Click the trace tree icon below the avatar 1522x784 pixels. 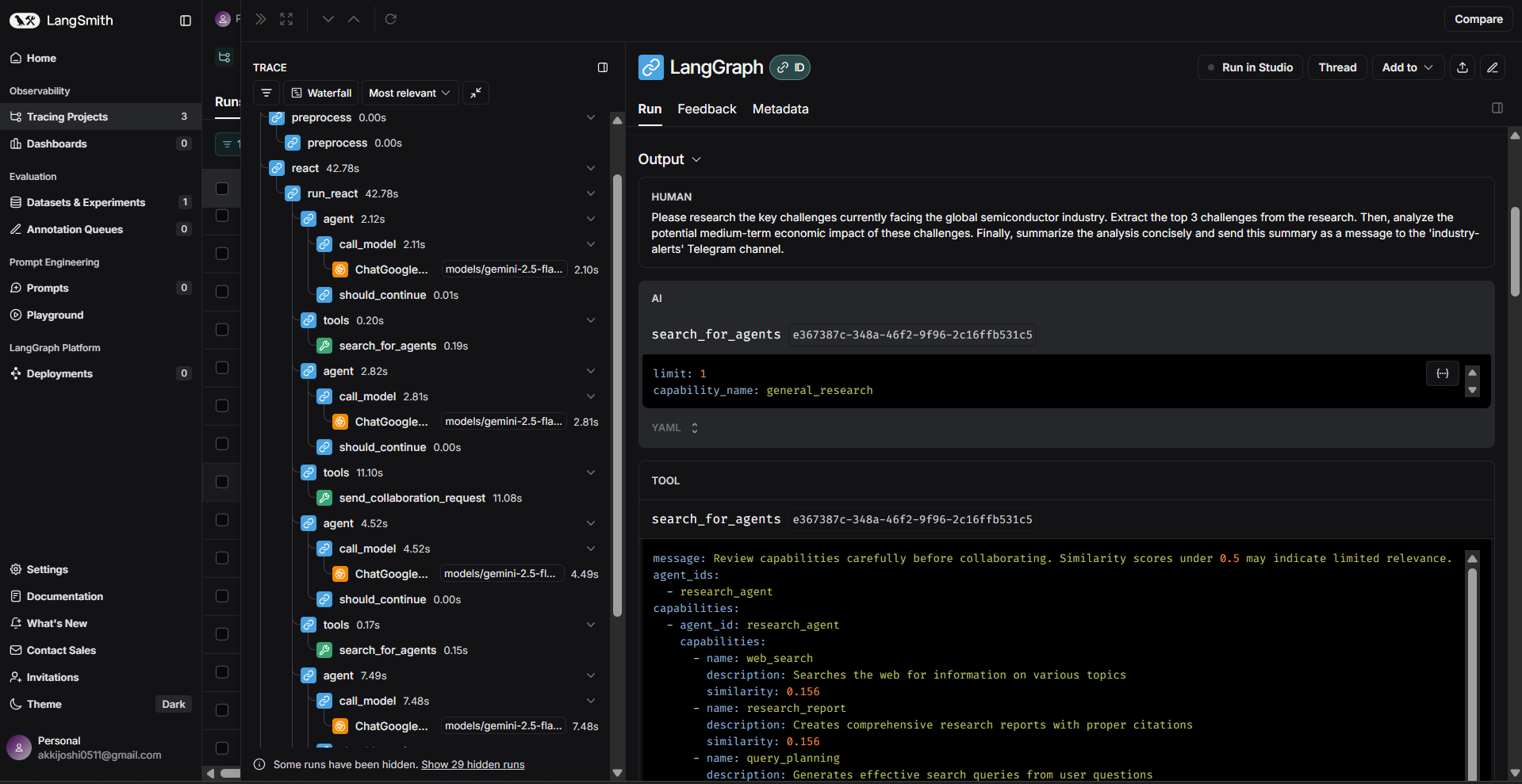(224, 57)
